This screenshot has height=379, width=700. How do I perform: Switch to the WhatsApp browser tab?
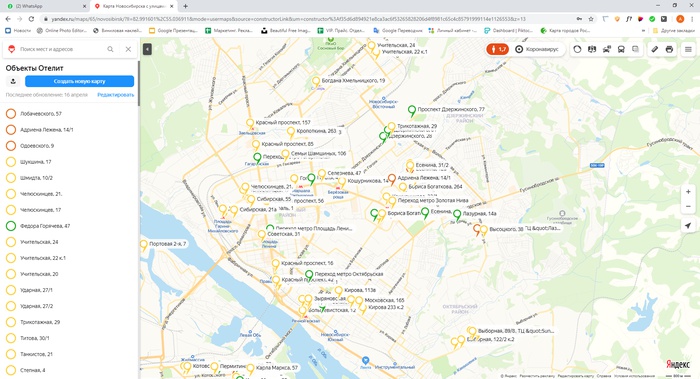click(x=46, y=6)
